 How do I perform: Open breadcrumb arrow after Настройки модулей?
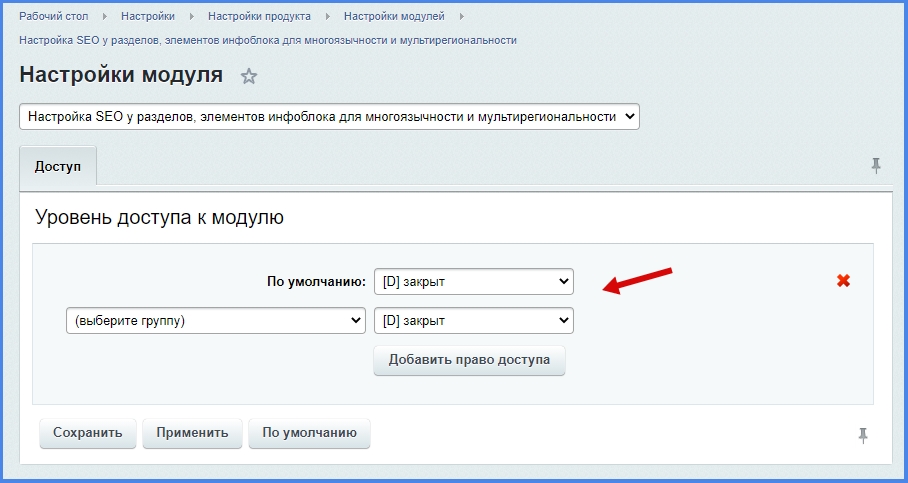[462, 17]
